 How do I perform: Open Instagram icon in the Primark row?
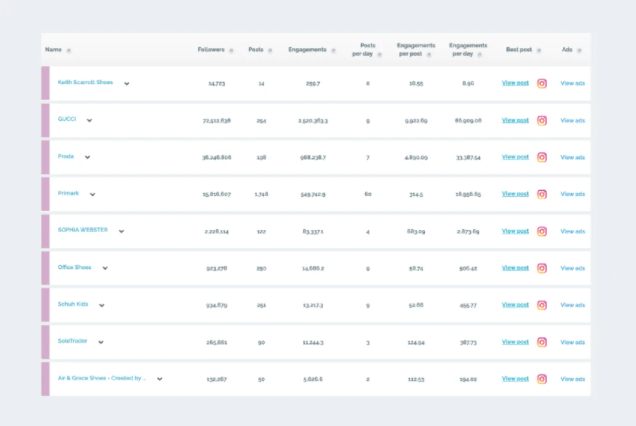[x=542, y=194]
